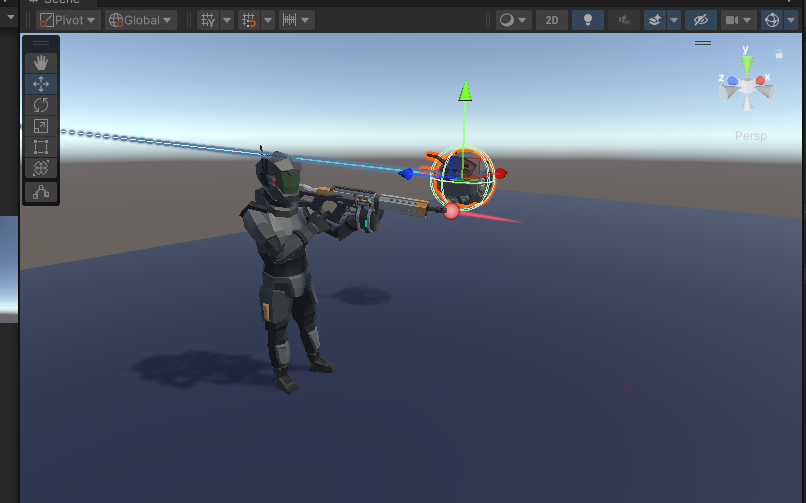The width and height of the screenshot is (806, 503).
Task: Click the increment snapping ruler icon
Action: 289,20
